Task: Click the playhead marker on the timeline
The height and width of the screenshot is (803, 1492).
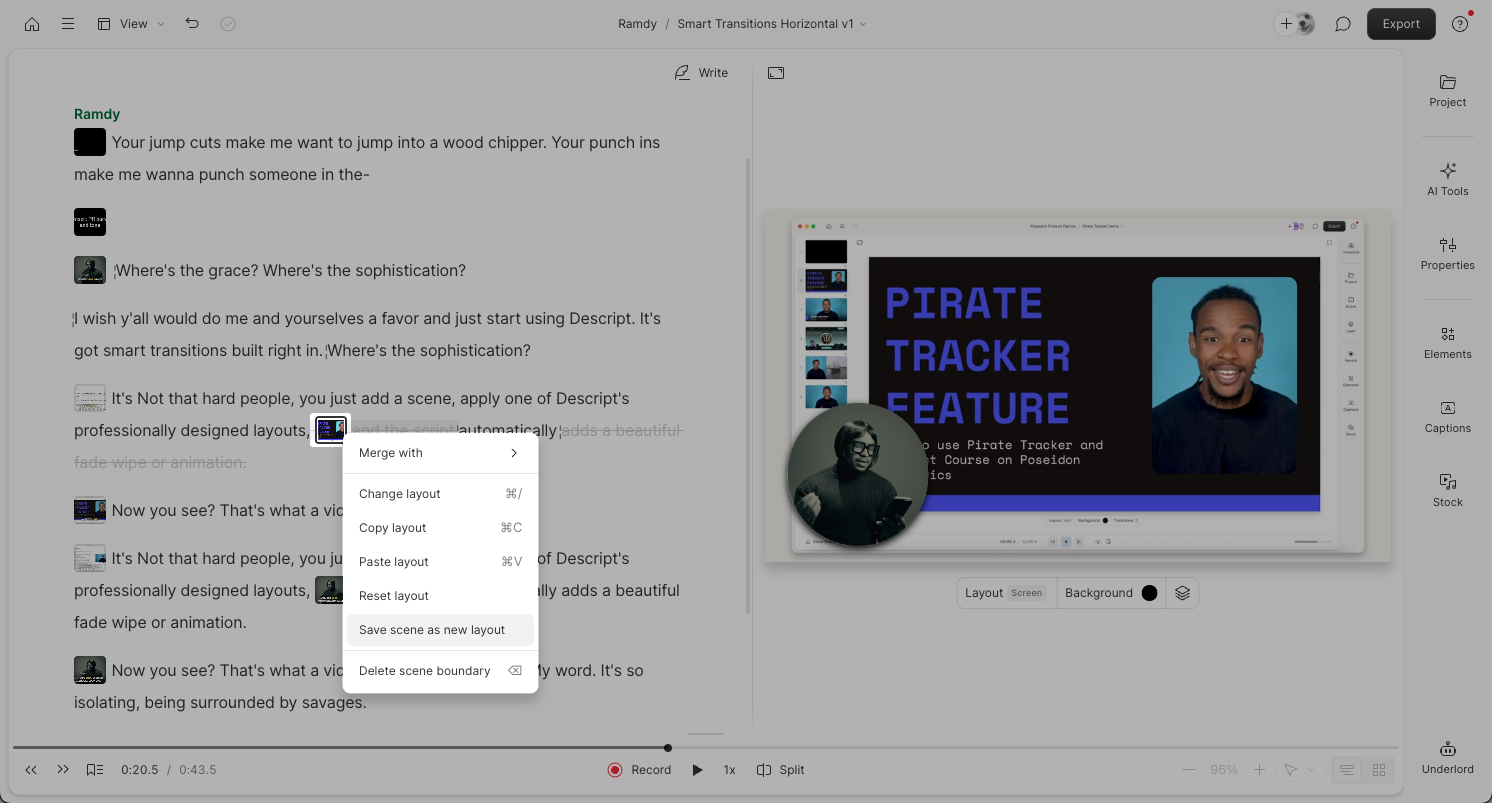Action: point(667,747)
